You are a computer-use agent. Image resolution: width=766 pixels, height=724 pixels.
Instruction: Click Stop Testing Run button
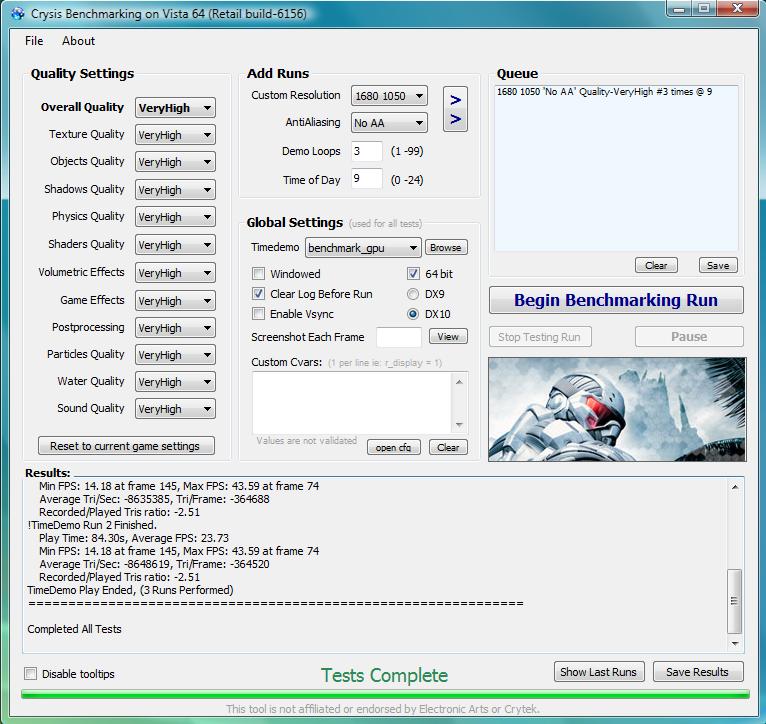540,337
